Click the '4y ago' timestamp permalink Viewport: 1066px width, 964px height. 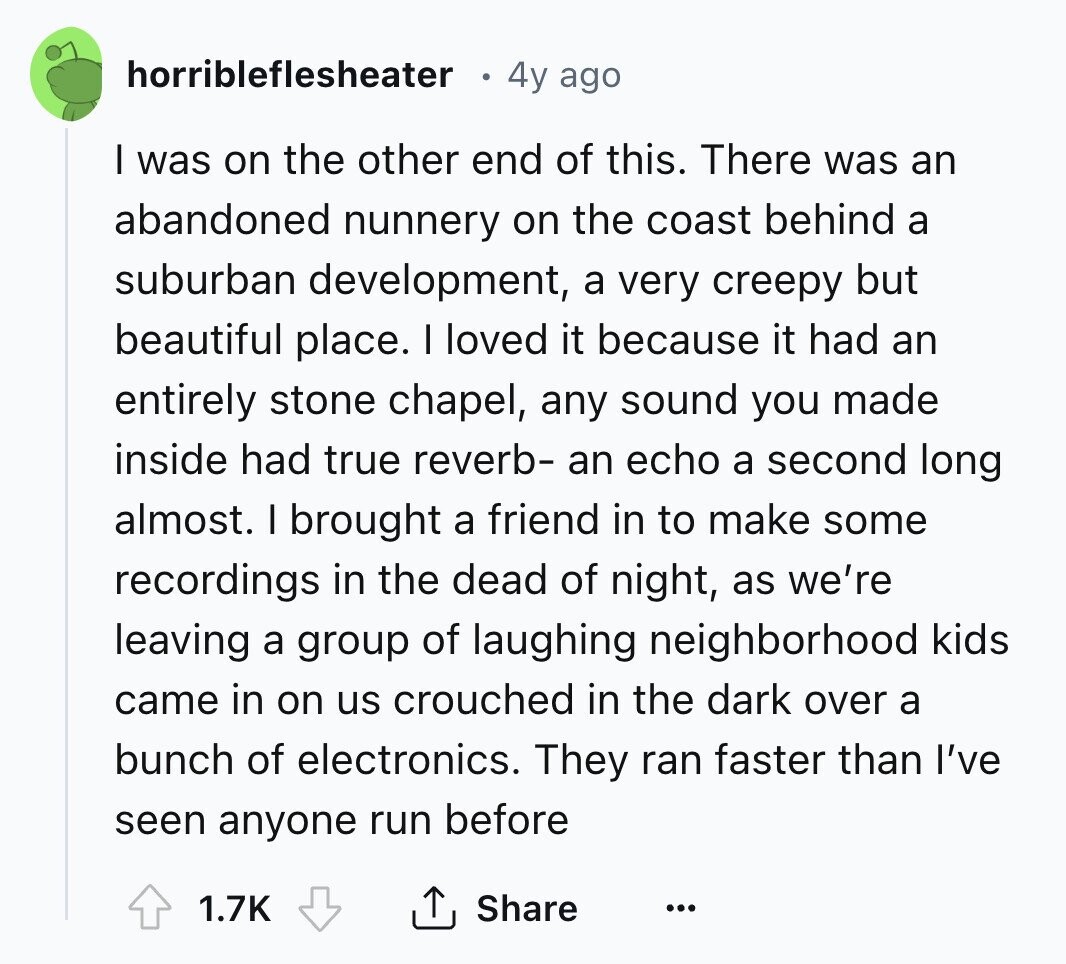564,75
